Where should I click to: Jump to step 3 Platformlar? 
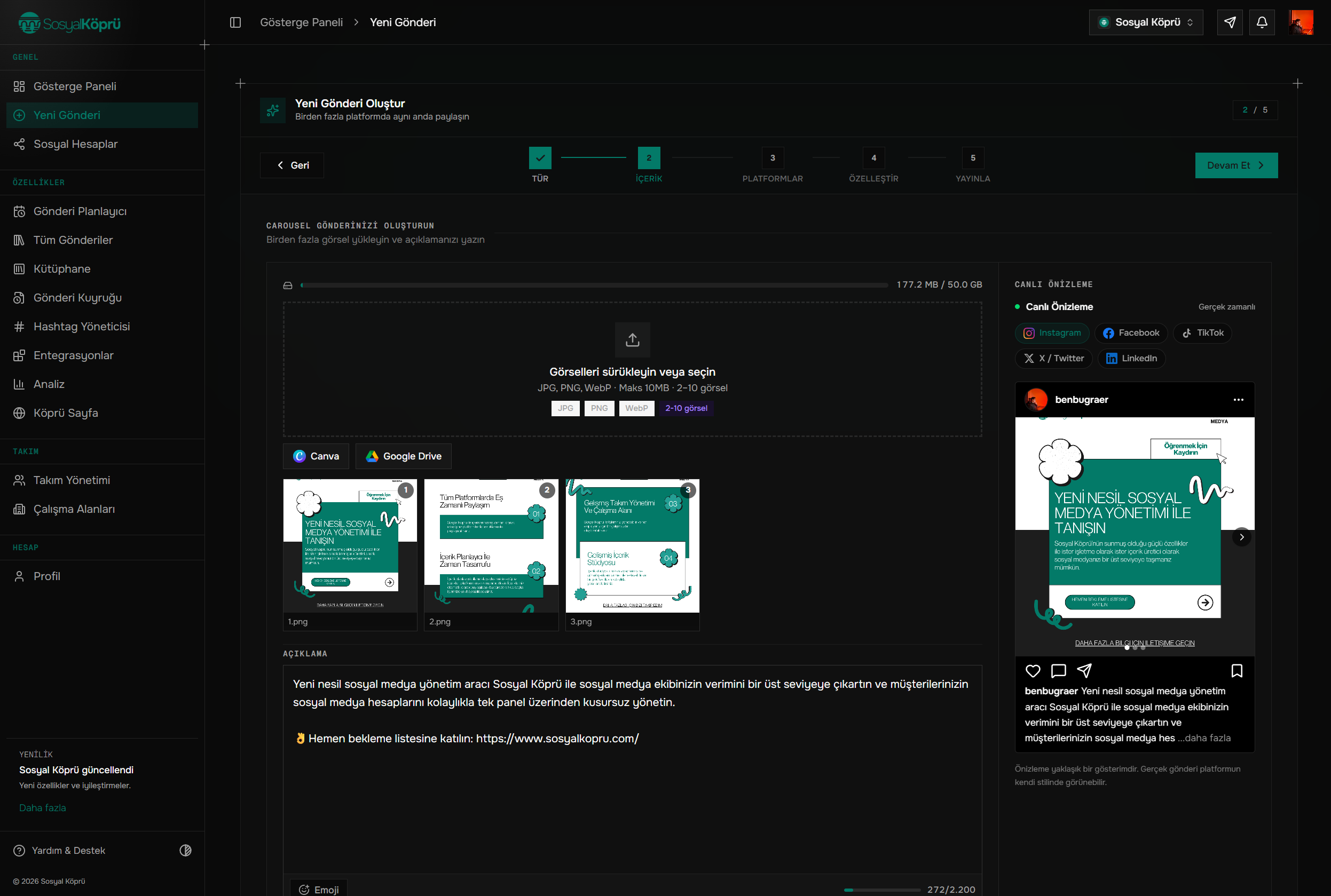(773, 164)
